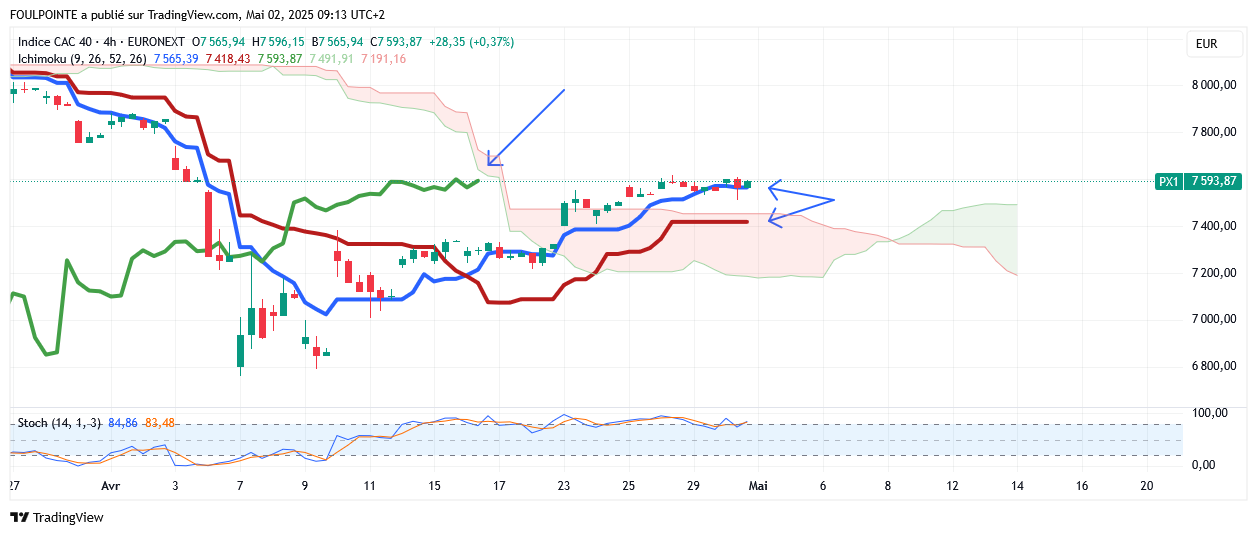This screenshot has height=535, width=1257.
Task: Click the high value H 7 596,15
Action: tap(279, 42)
